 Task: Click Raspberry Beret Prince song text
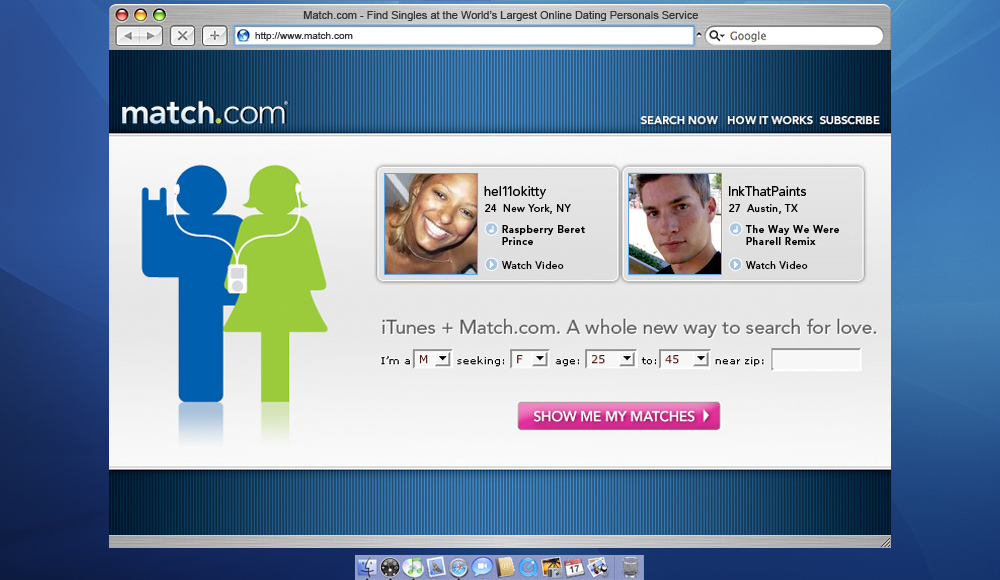[543, 235]
